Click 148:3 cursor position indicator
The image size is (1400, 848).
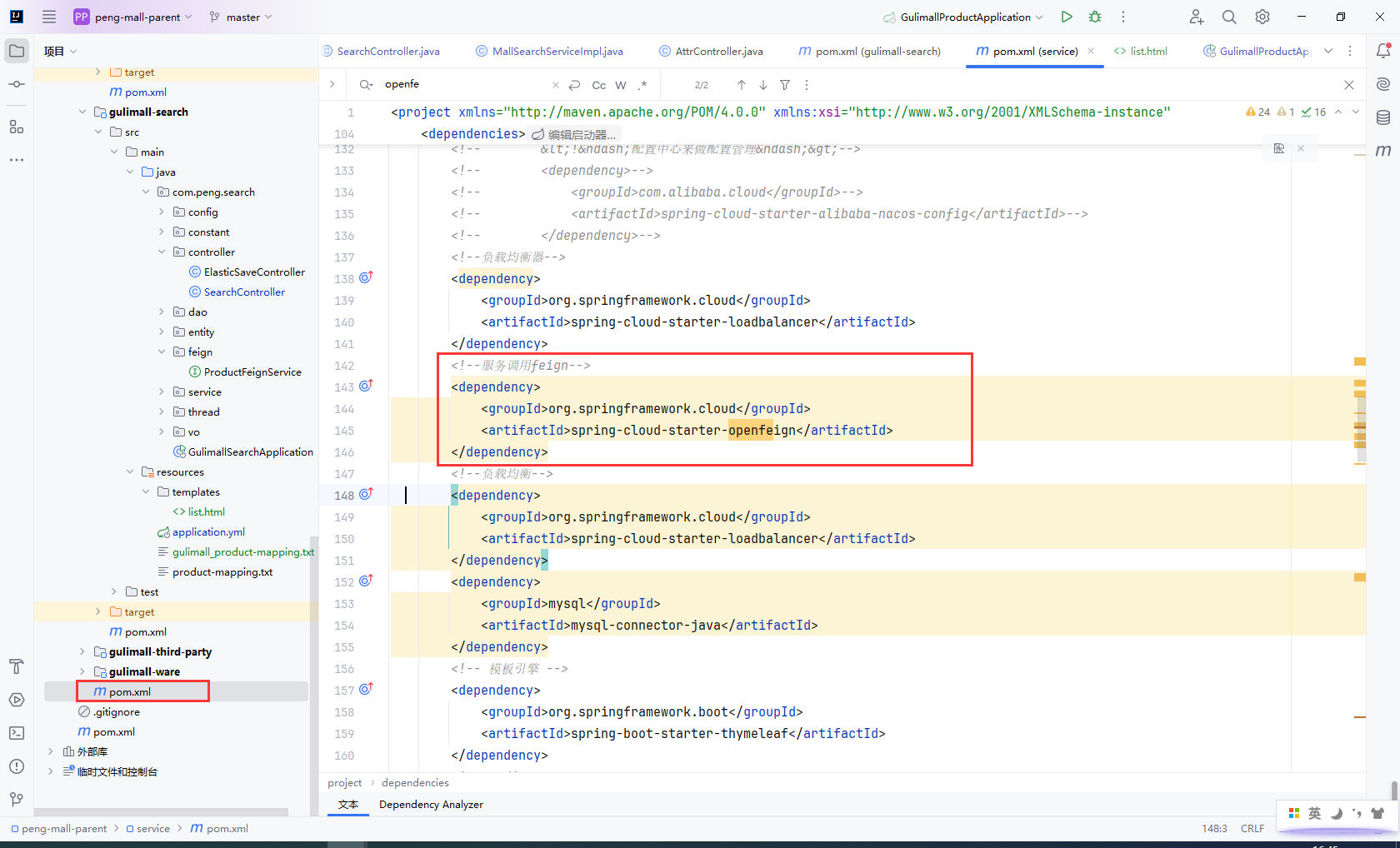[x=1214, y=829]
